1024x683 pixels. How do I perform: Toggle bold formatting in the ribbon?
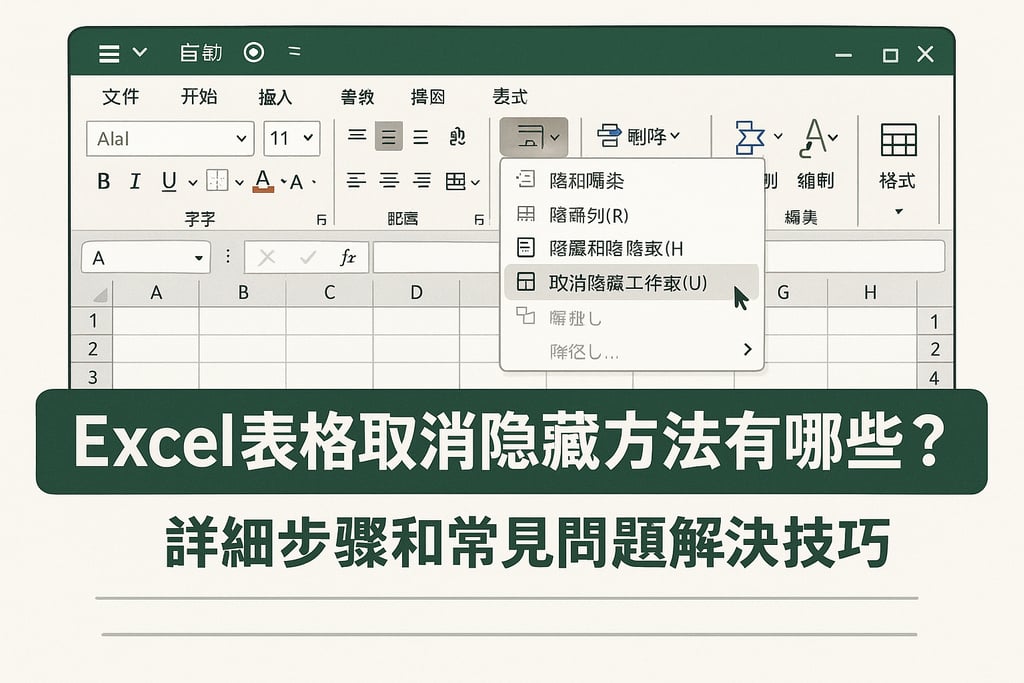coord(104,181)
